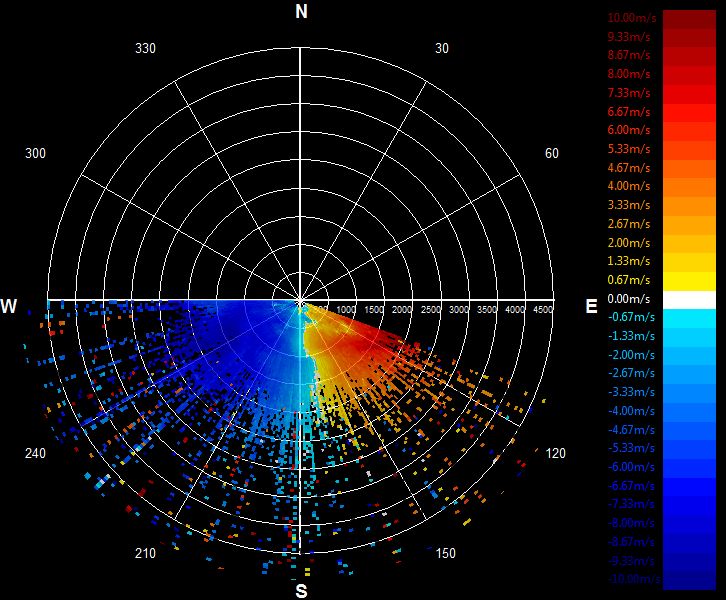
Task: Click the 4500 range ring label
Action: (543, 310)
